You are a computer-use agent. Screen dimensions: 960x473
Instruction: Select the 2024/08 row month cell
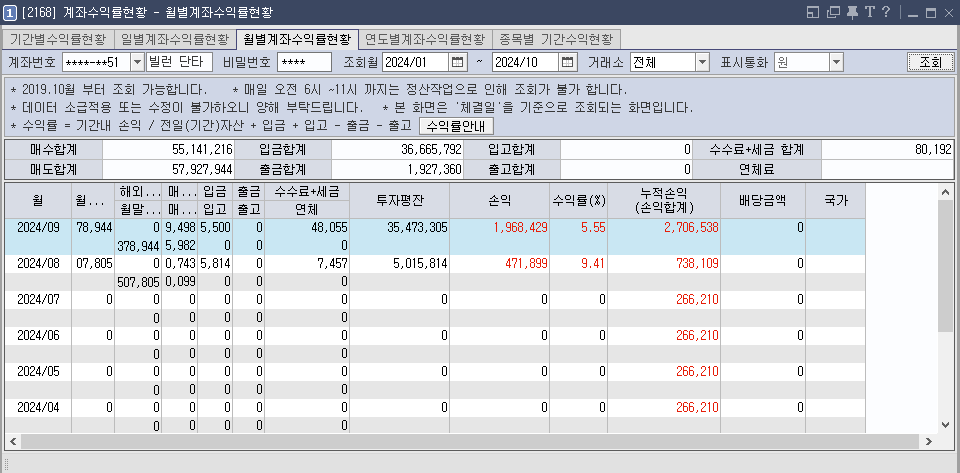[x=38, y=264]
